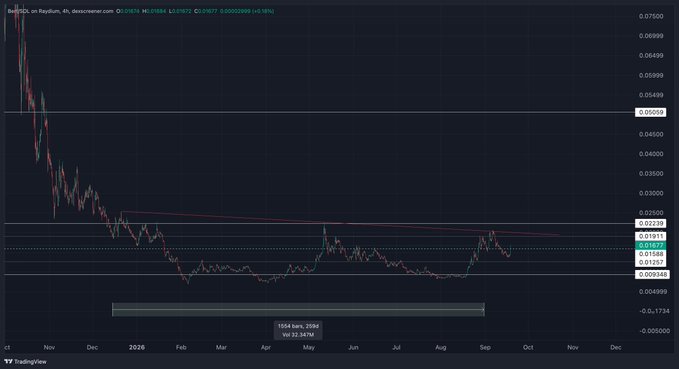
Task: Click the 0.01911 price label
Action: pos(651,236)
